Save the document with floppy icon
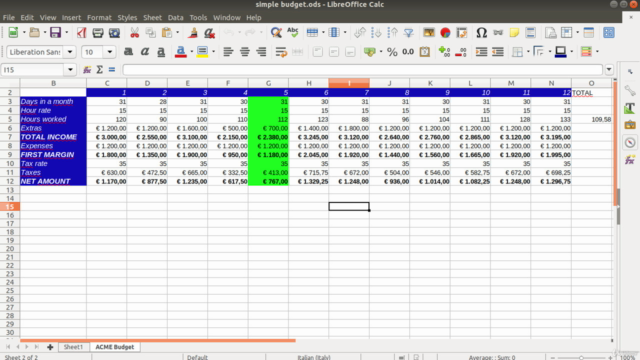The height and width of the screenshot is (360, 640). (x=55, y=33)
